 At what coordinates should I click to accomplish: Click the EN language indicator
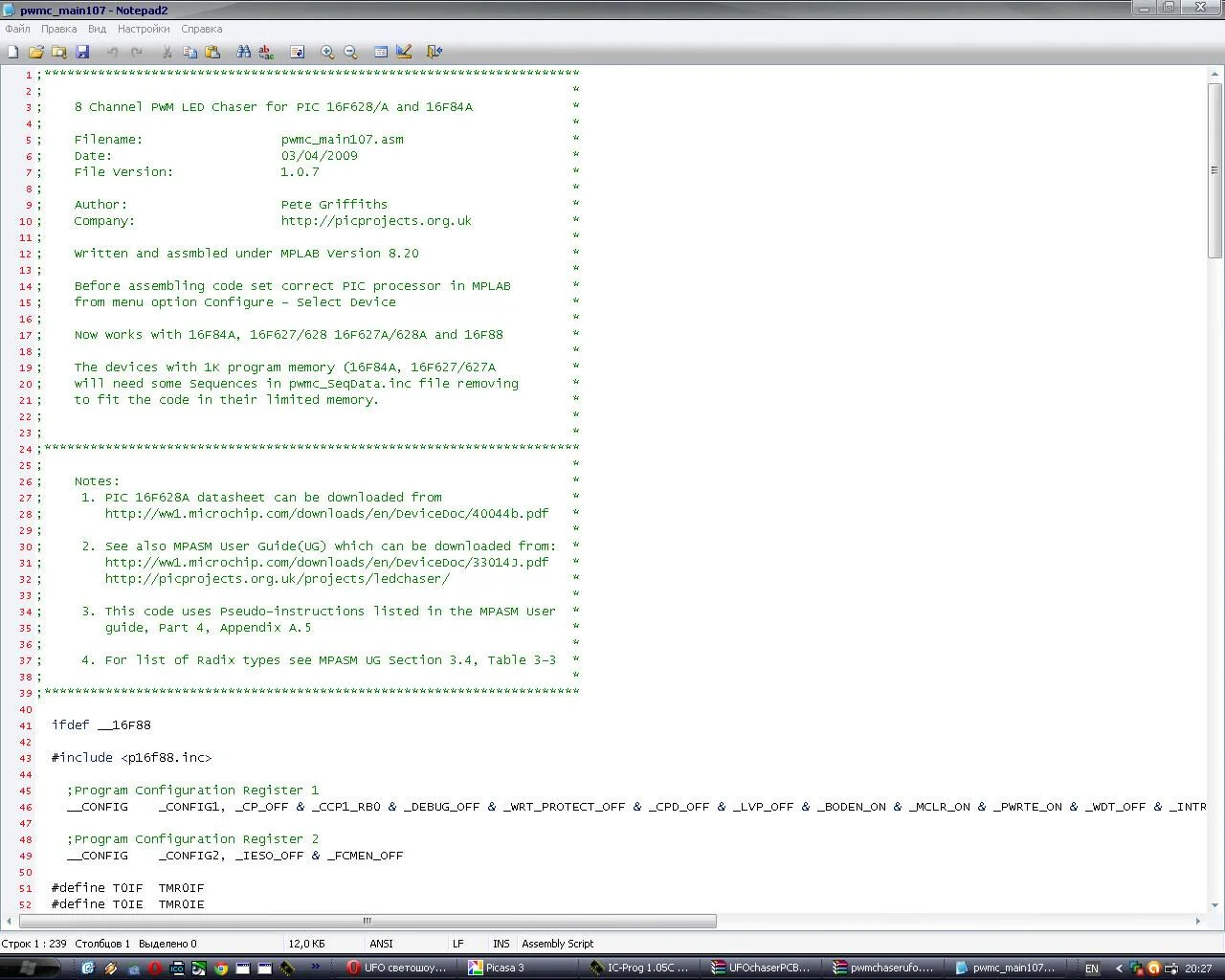[x=1092, y=969]
